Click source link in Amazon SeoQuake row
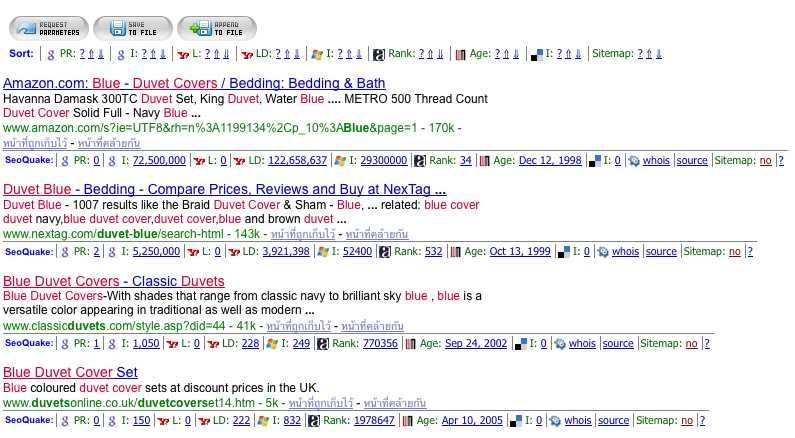The width and height of the screenshot is (795, 438). coord(692,161)
